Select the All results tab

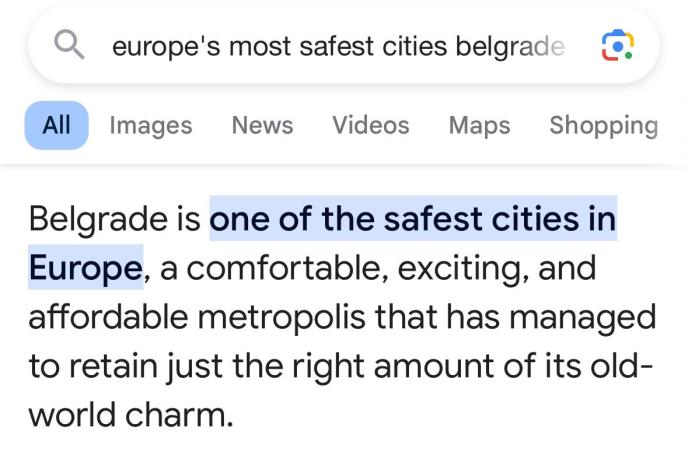tap(56, 125)
